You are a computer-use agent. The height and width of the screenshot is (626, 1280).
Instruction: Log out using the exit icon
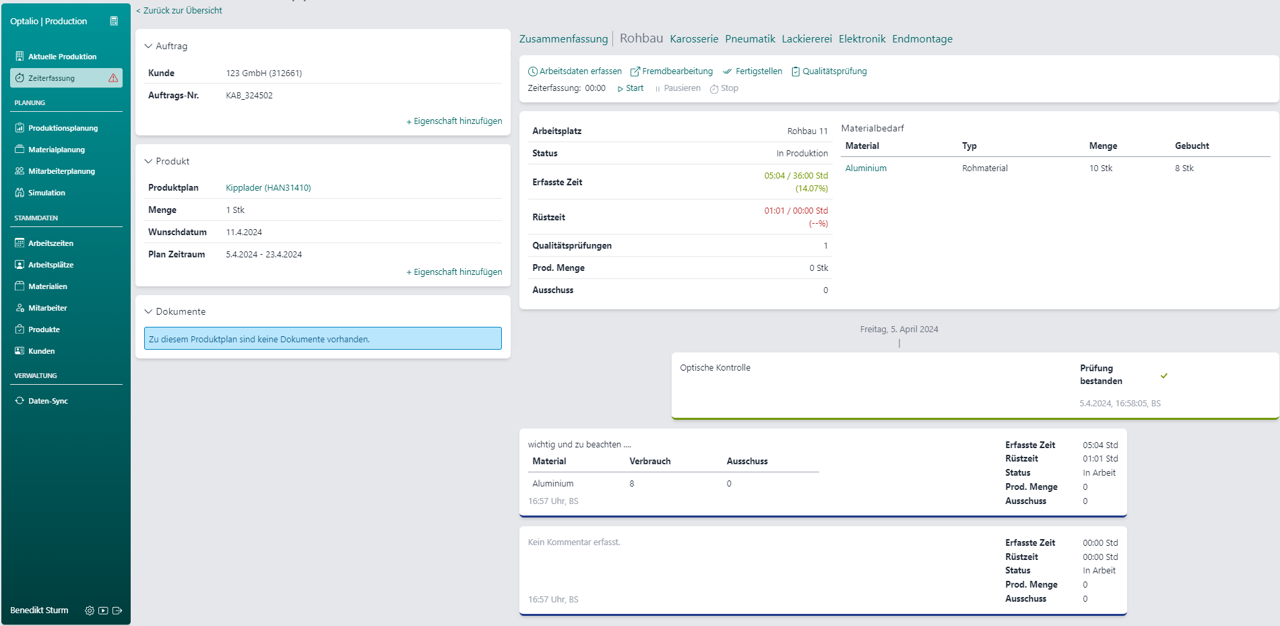117,610
